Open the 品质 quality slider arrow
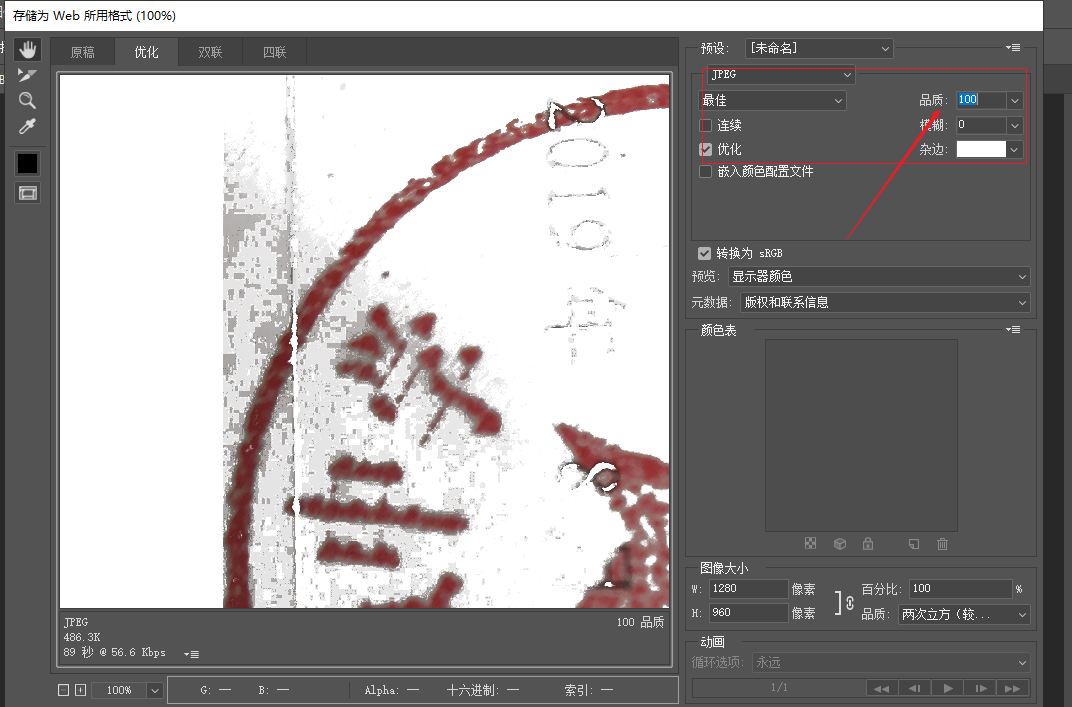This screenshot has height=707, width=1072. pyautogui.click(x=1015, y=101)
